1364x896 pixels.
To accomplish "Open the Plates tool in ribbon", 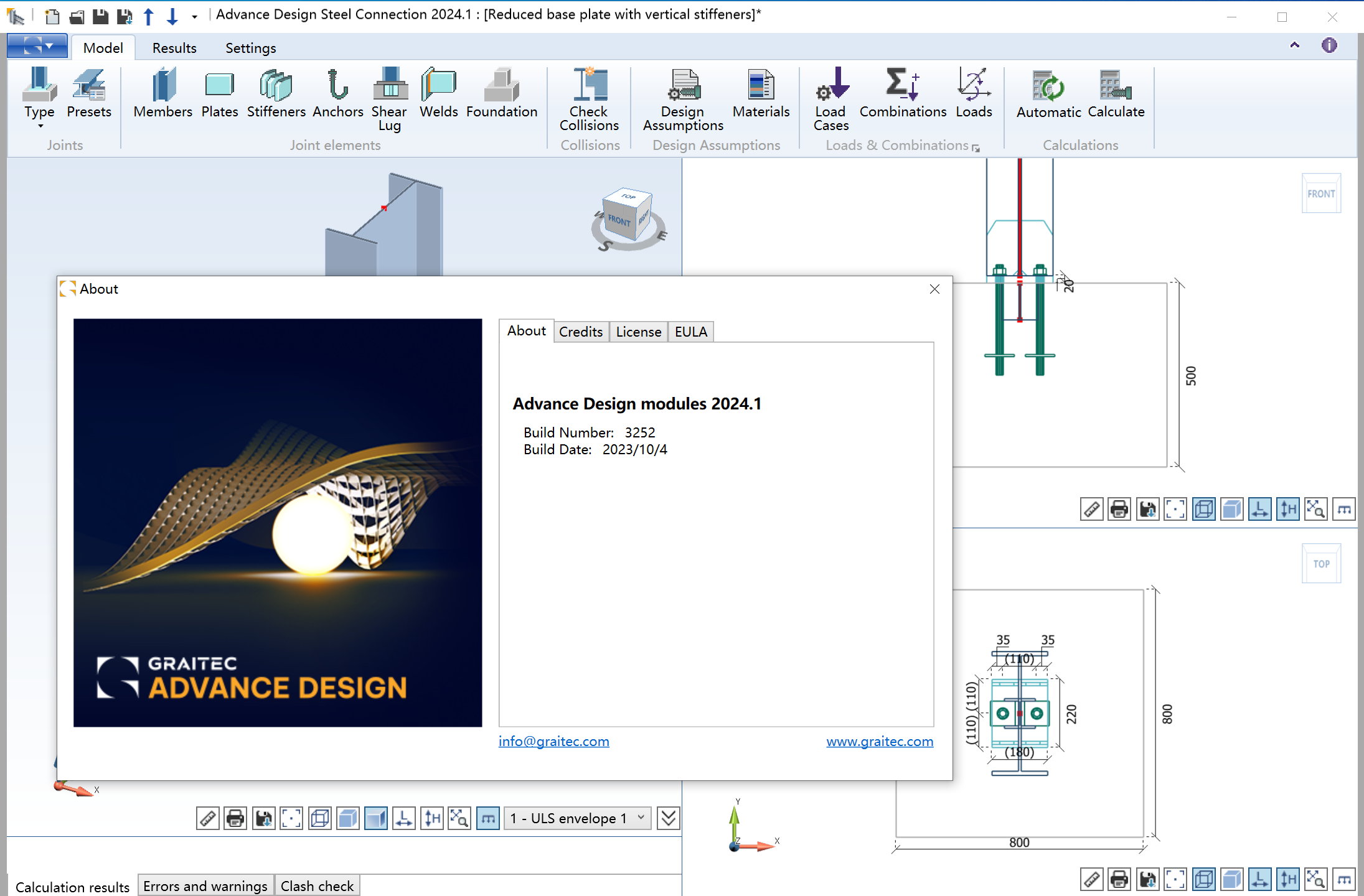I will click(219, 93).
